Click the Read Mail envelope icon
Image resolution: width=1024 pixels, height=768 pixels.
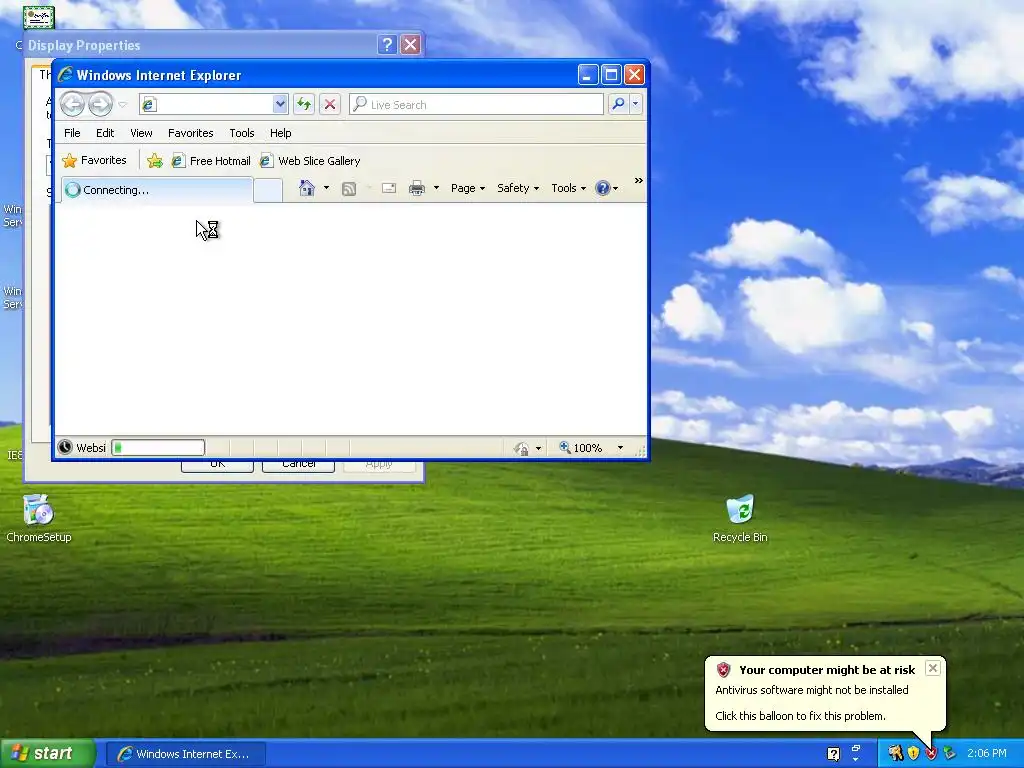(389, 188)
